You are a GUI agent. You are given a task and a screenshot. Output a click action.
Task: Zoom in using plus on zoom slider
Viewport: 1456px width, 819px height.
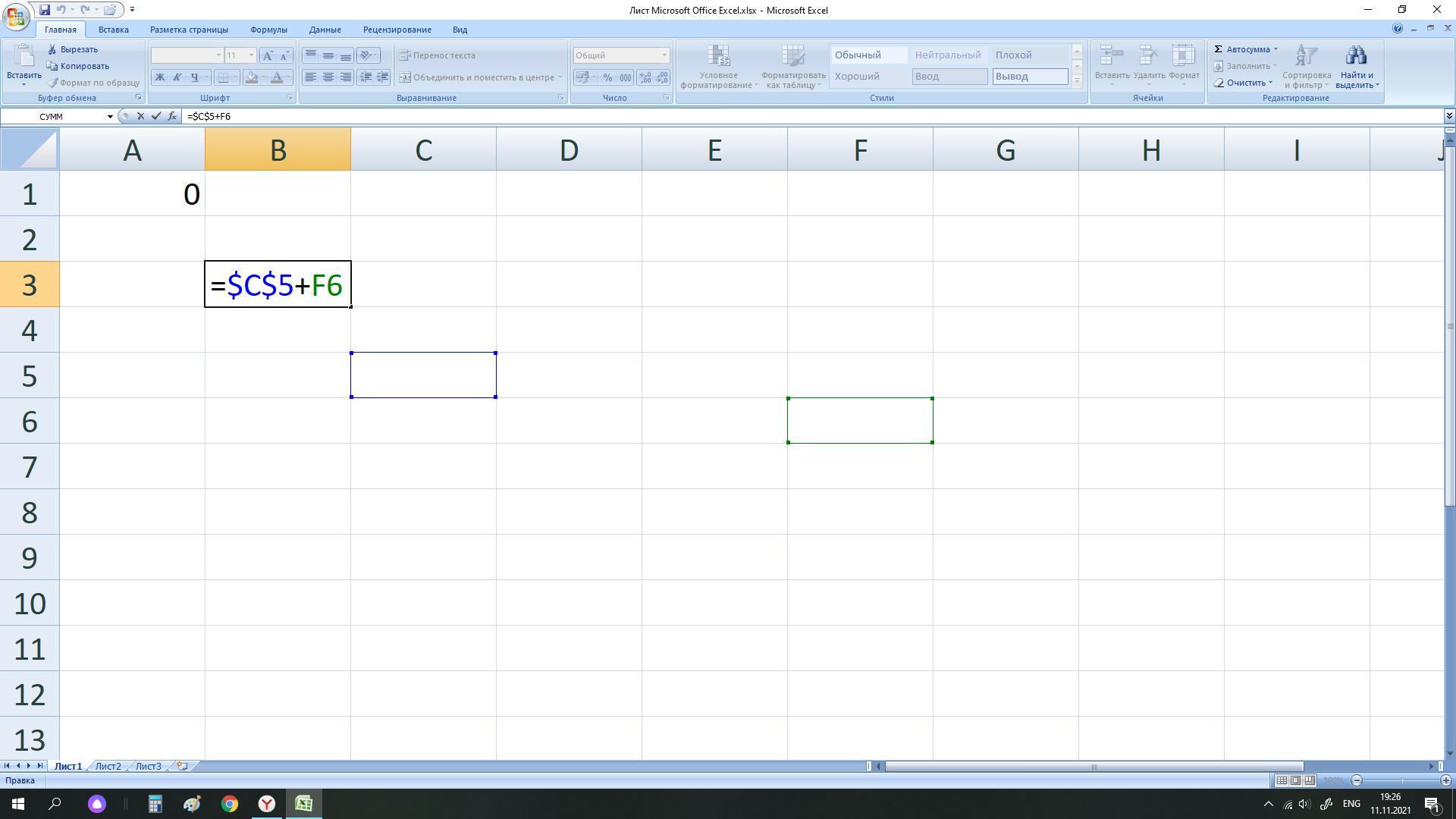point(1446,780)
